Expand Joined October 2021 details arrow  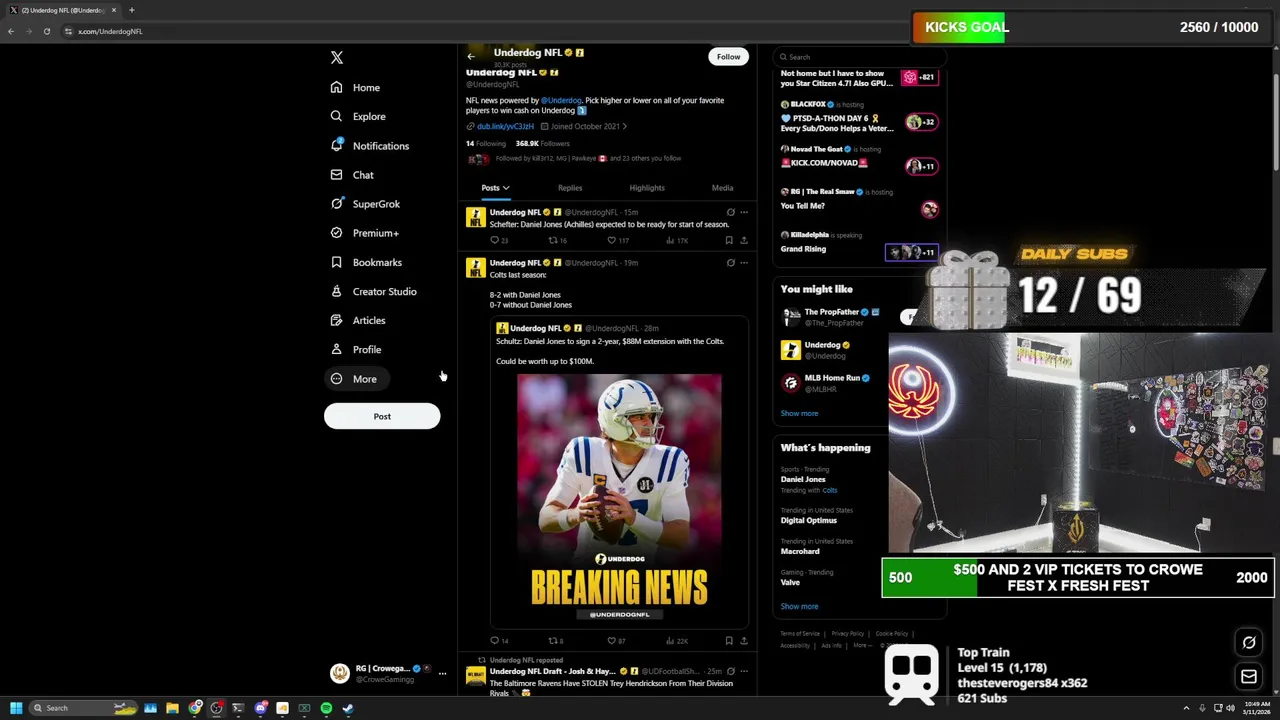[x=624, y=127]
